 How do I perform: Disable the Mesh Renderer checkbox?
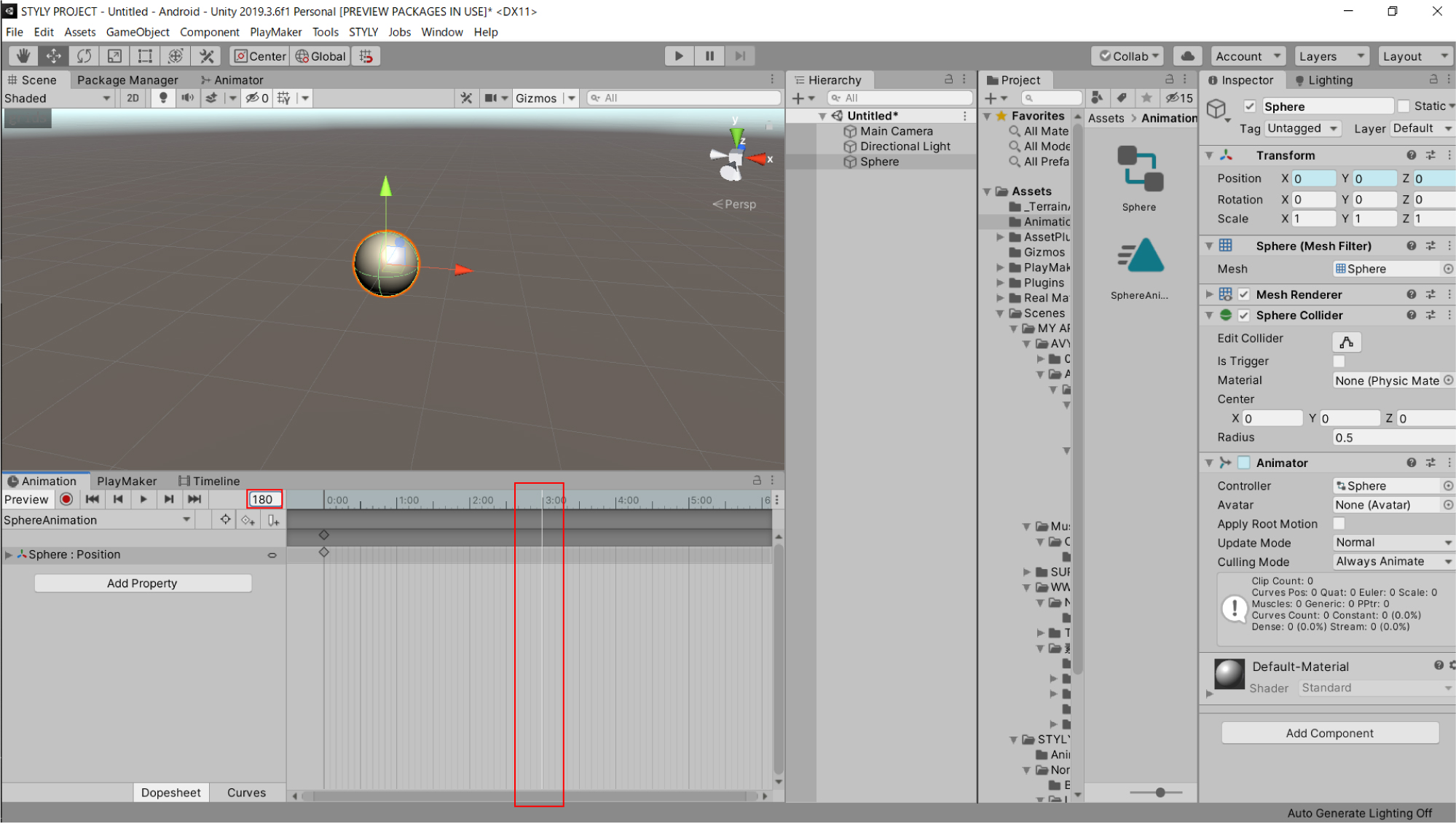point(1244,294)
